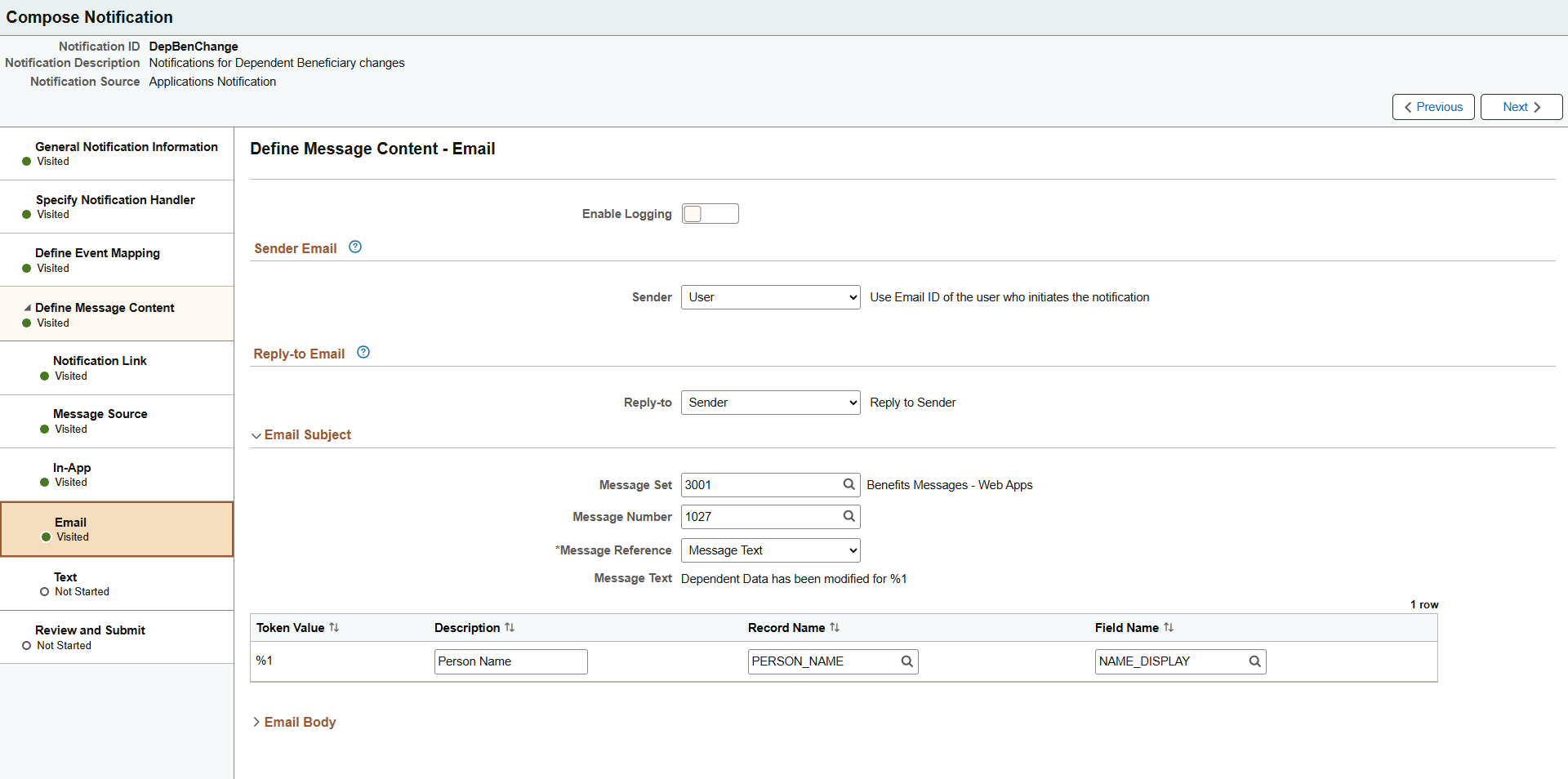This screenshot has width=1568, height=779.
Task: Click the Previous button
Action: click(x=1432, y=106)
